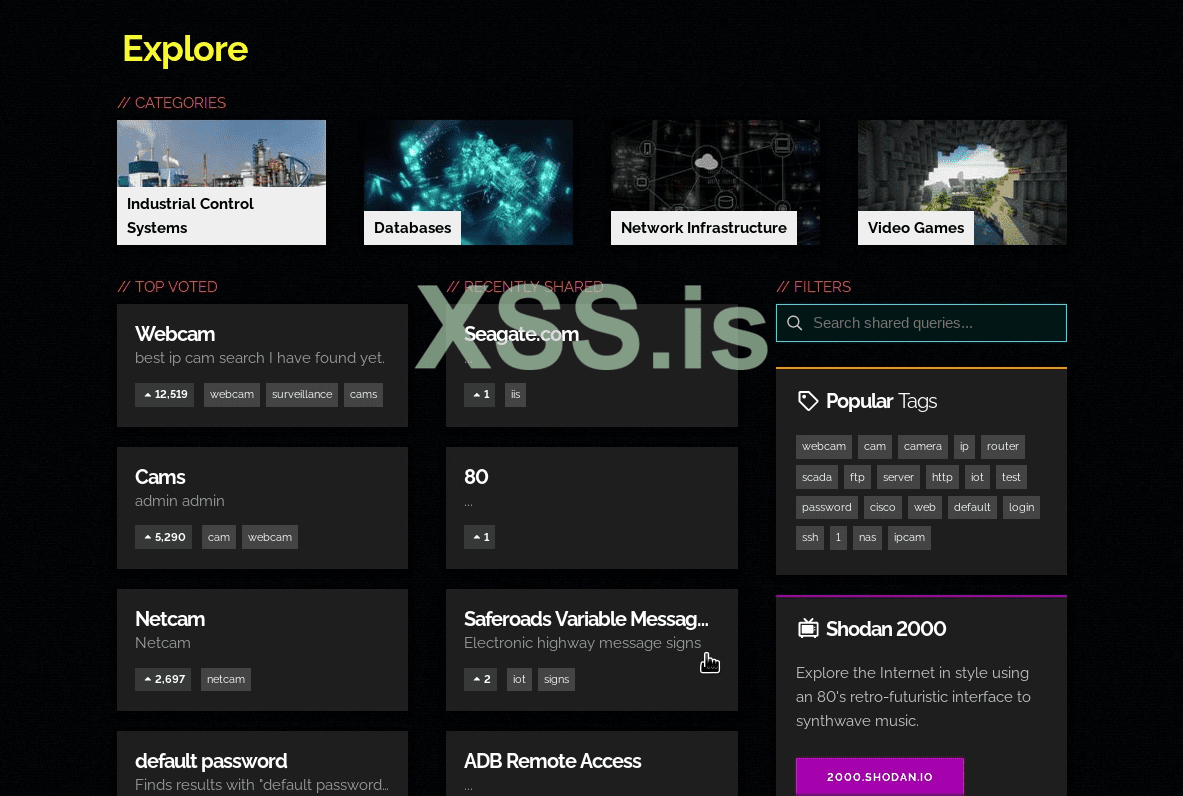Click the TV icon next to Shodan 2000

(x=808, y=628)
